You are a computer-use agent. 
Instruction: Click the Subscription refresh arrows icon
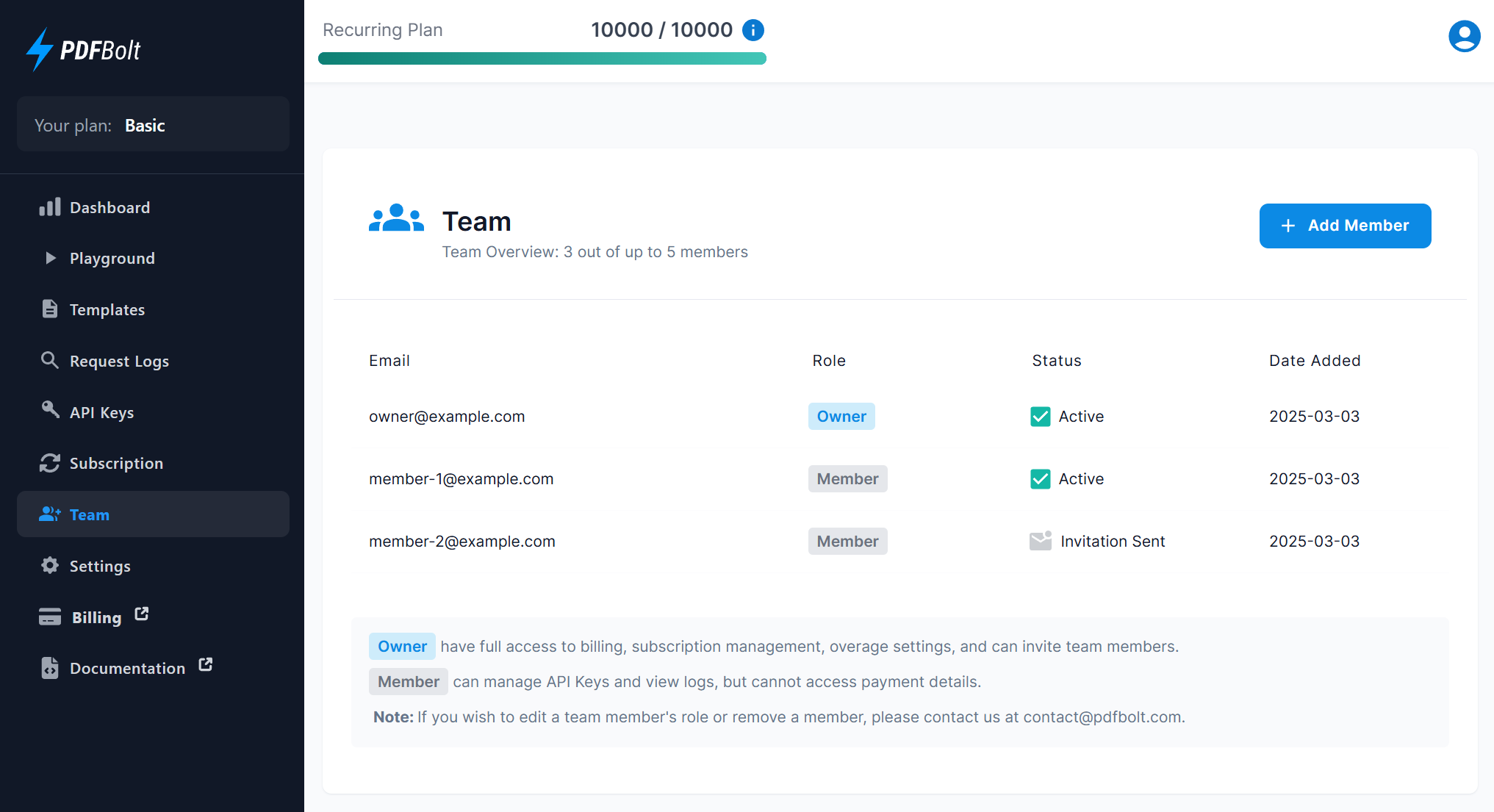[49, 463]
